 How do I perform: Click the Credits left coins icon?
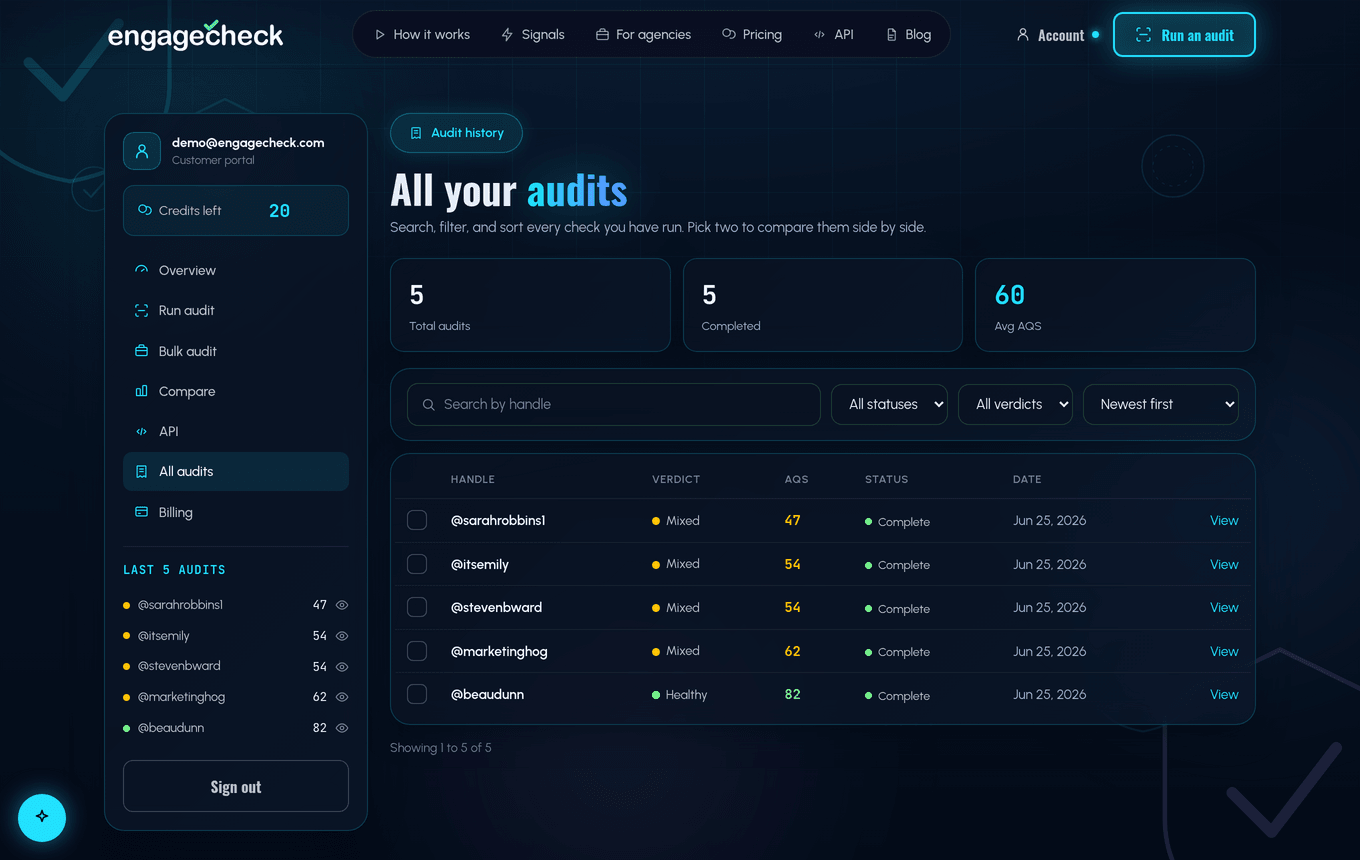coord(145,211)
